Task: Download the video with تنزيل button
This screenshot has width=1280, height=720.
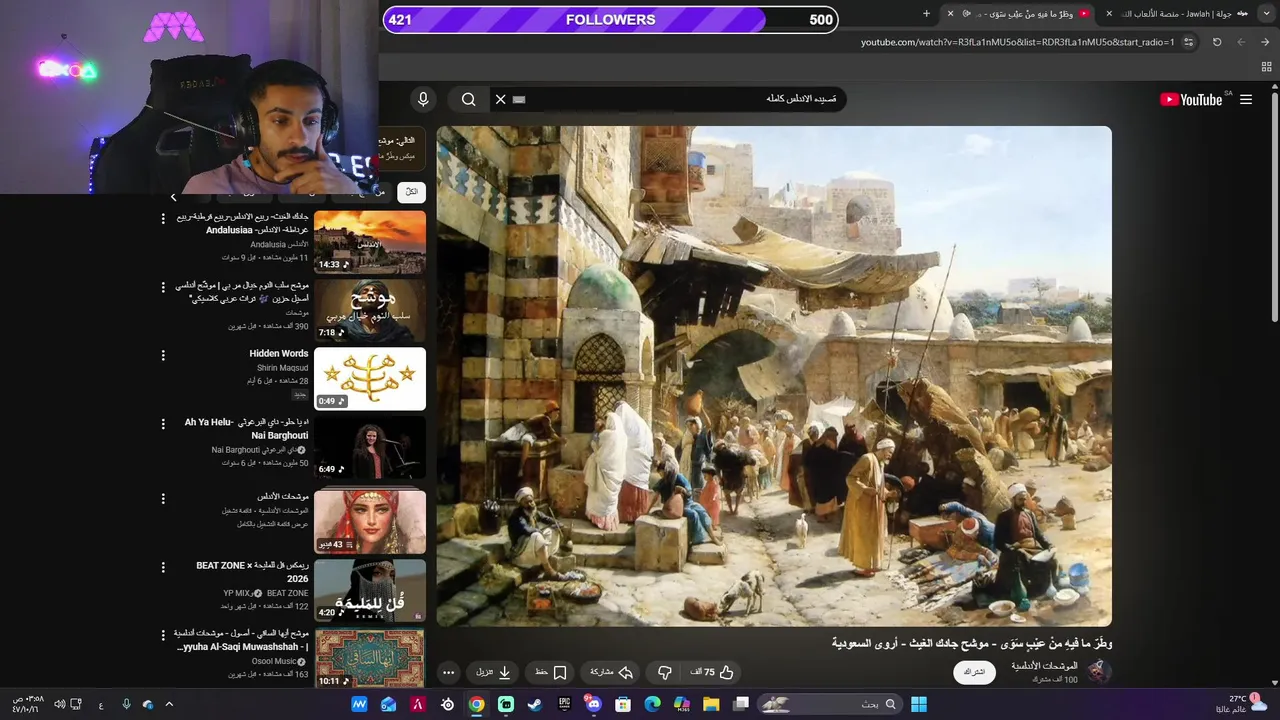Action: pyautogui.click(x=494, y=672)
